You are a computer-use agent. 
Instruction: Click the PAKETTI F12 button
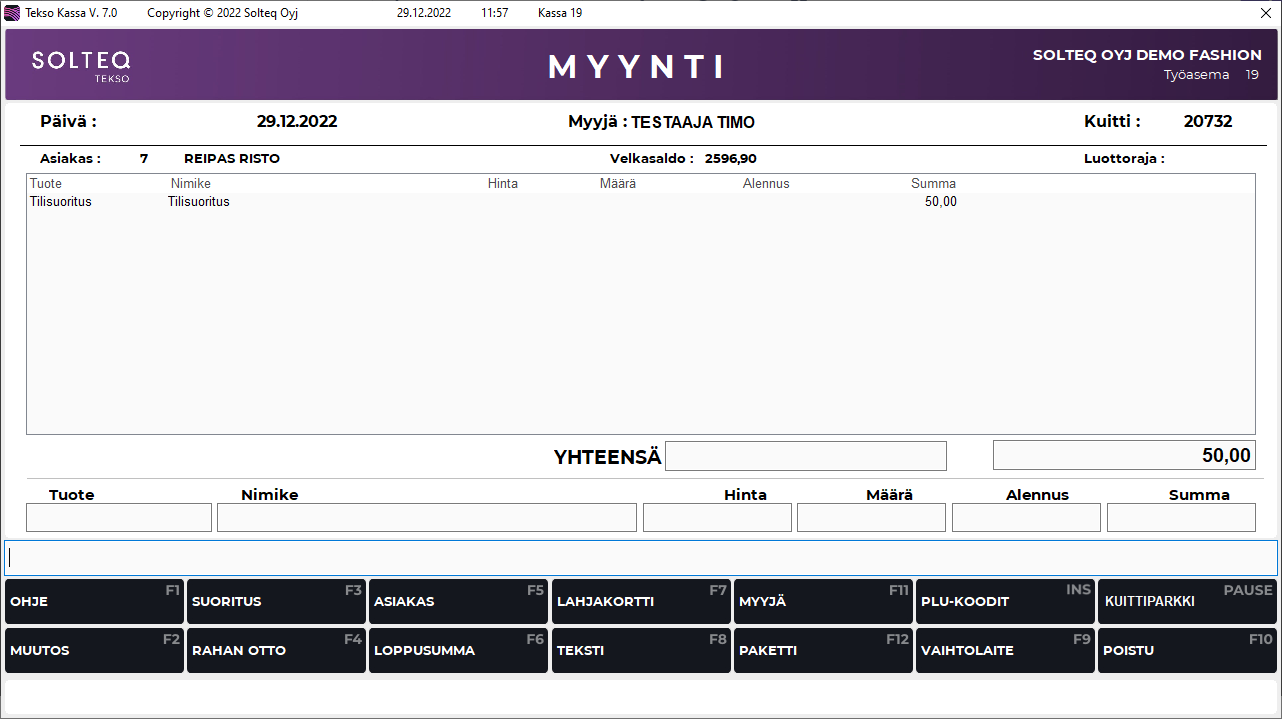click(x=822, y=651)
